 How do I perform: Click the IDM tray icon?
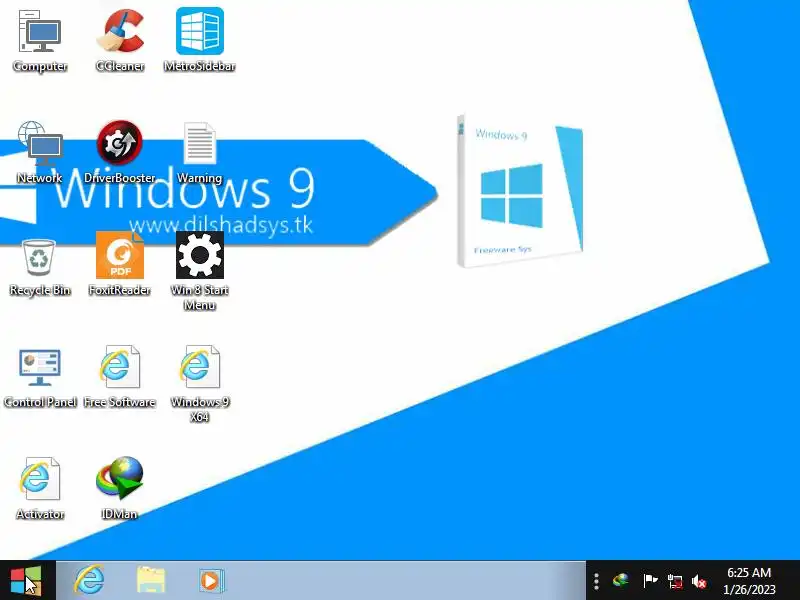point(621,581)
